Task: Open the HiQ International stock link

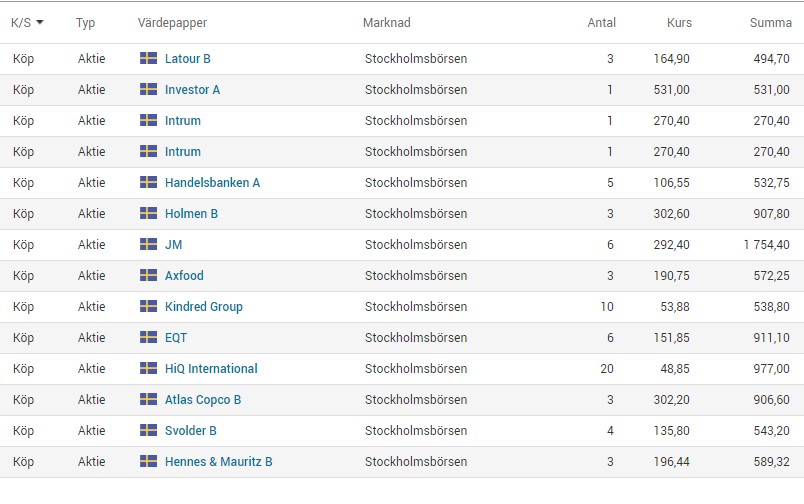Action: [x=211, y=369]
